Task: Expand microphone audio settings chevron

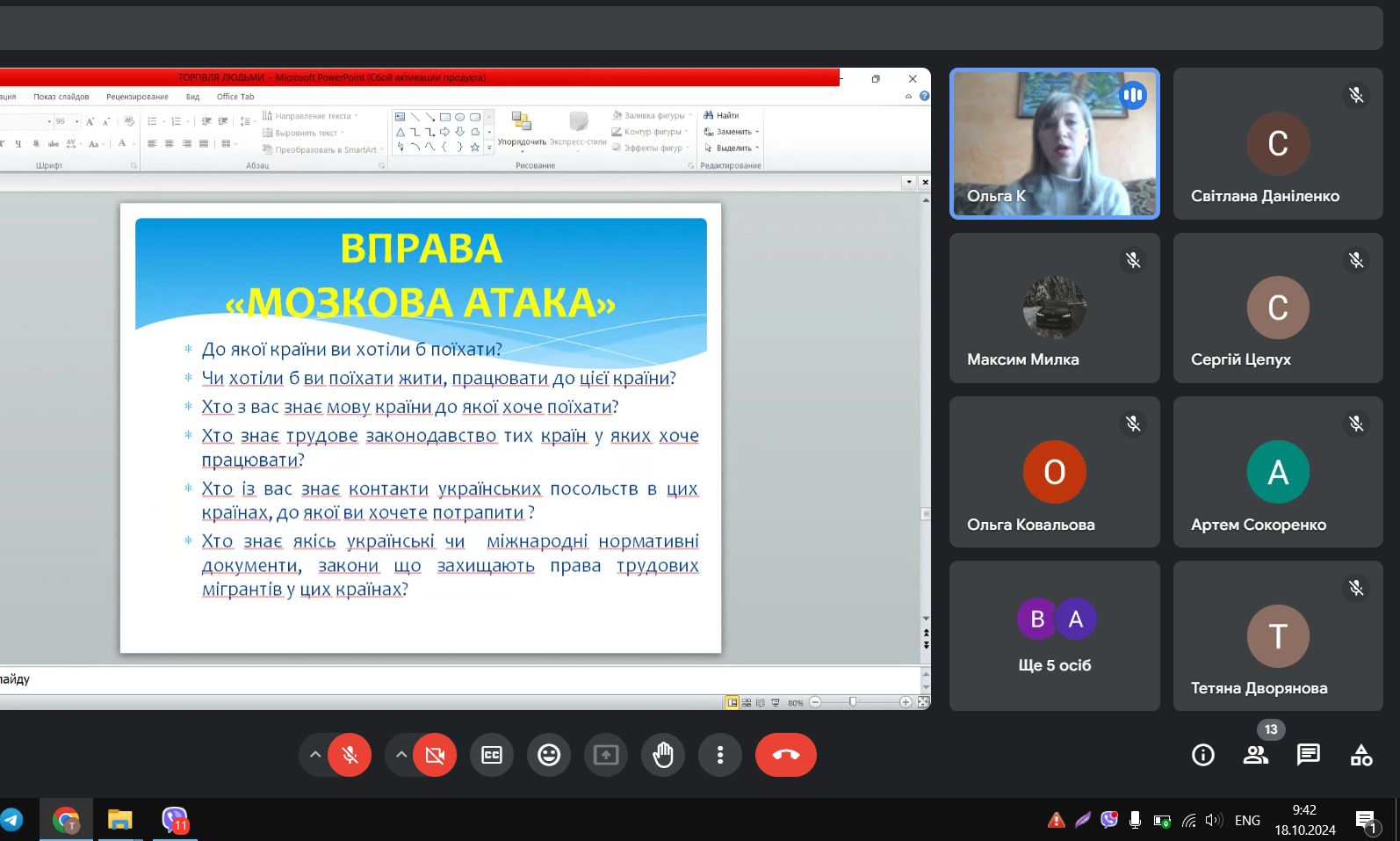Action: pos(315,755)
